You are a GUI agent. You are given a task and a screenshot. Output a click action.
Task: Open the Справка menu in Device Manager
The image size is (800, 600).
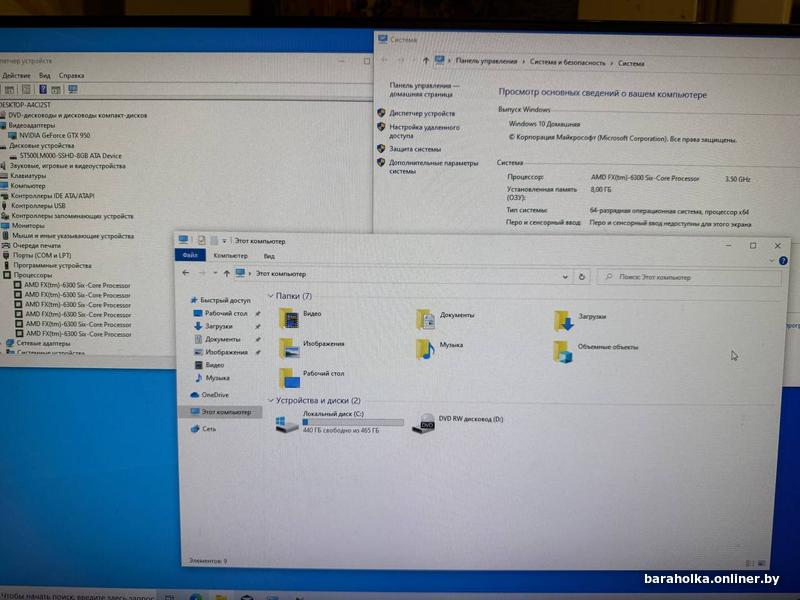[71, 75]
